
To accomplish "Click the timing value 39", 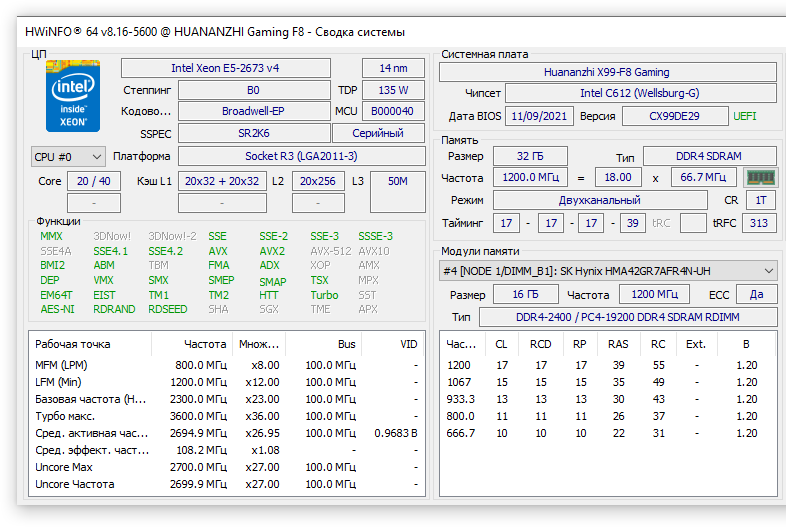I will coord(633,223).
